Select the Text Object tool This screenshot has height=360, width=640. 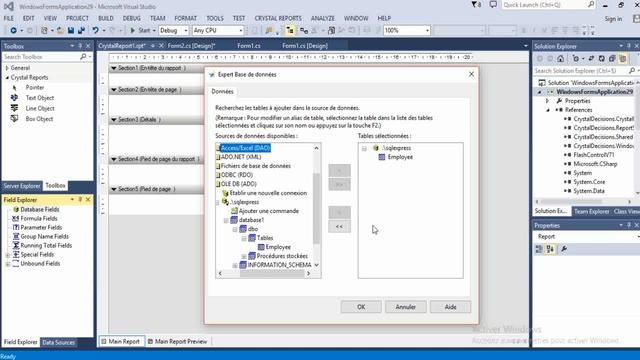click(x=39, y=98)
